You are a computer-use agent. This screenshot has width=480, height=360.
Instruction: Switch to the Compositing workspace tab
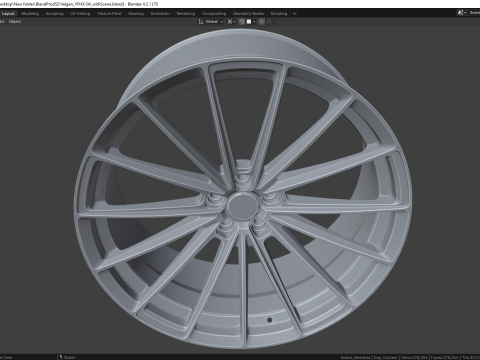(214, 14)
